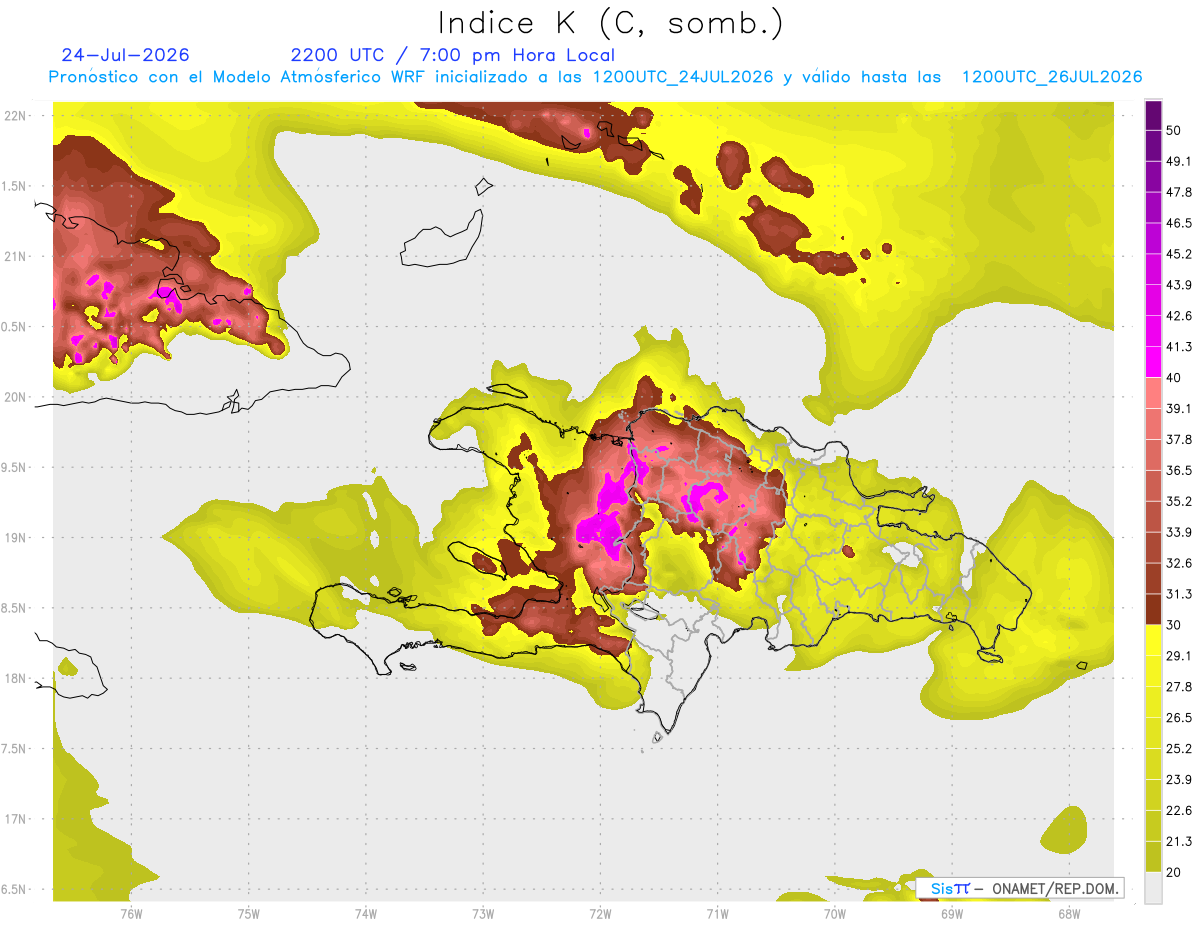Click the "19N" latitude axis label

tap(14, 538)
